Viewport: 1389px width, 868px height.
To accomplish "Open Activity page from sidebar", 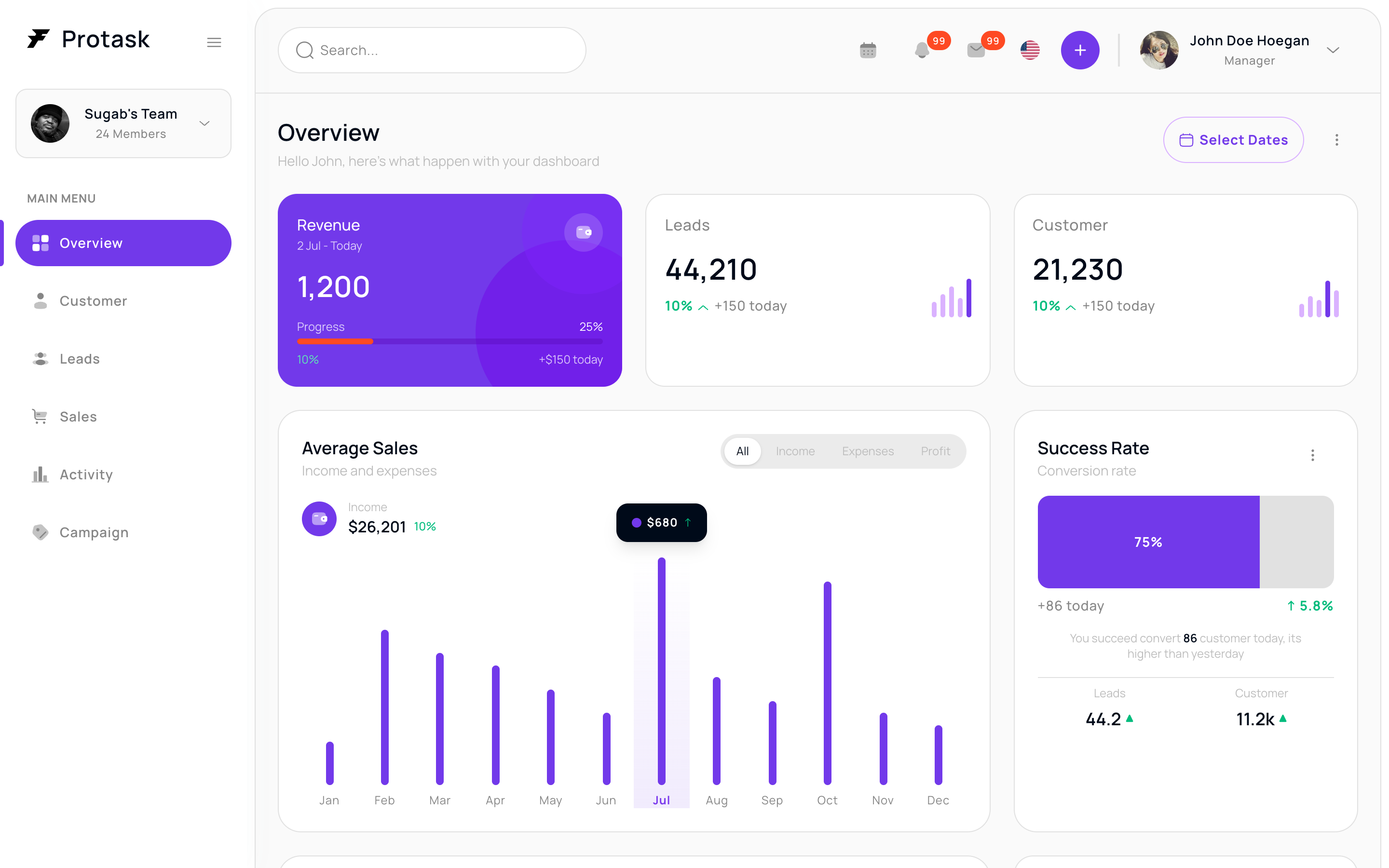I will point(123,475).
